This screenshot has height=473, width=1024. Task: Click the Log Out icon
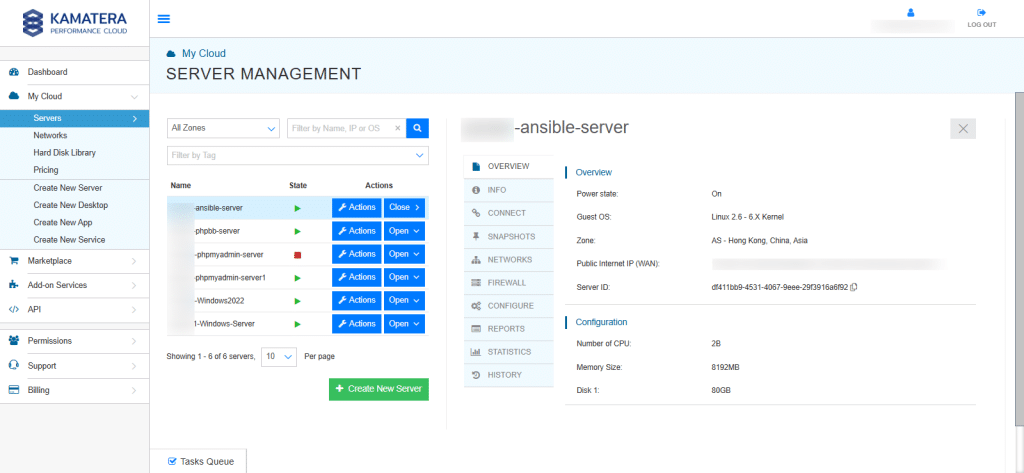(x=982, y=12)
